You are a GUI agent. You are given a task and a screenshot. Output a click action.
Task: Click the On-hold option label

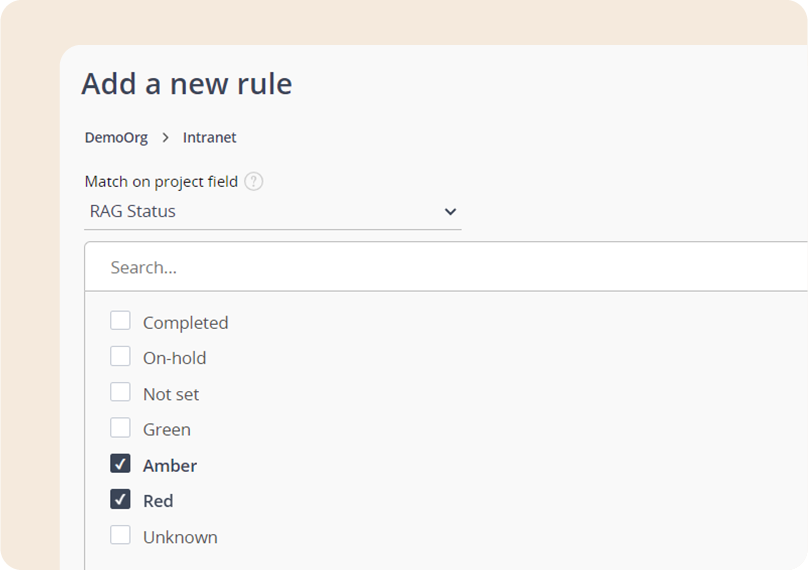(x=175, y=358)
